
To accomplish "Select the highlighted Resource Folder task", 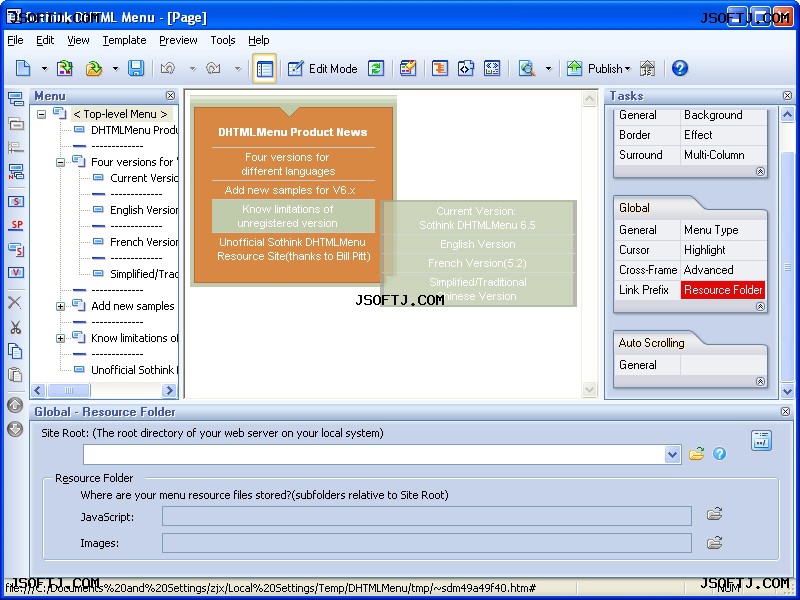I will pos(723,290).
